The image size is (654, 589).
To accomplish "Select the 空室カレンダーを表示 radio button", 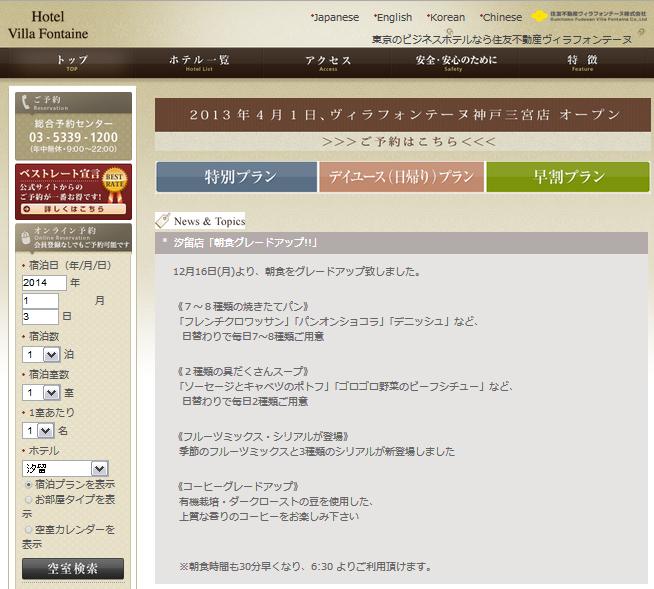I will (28, 529).
